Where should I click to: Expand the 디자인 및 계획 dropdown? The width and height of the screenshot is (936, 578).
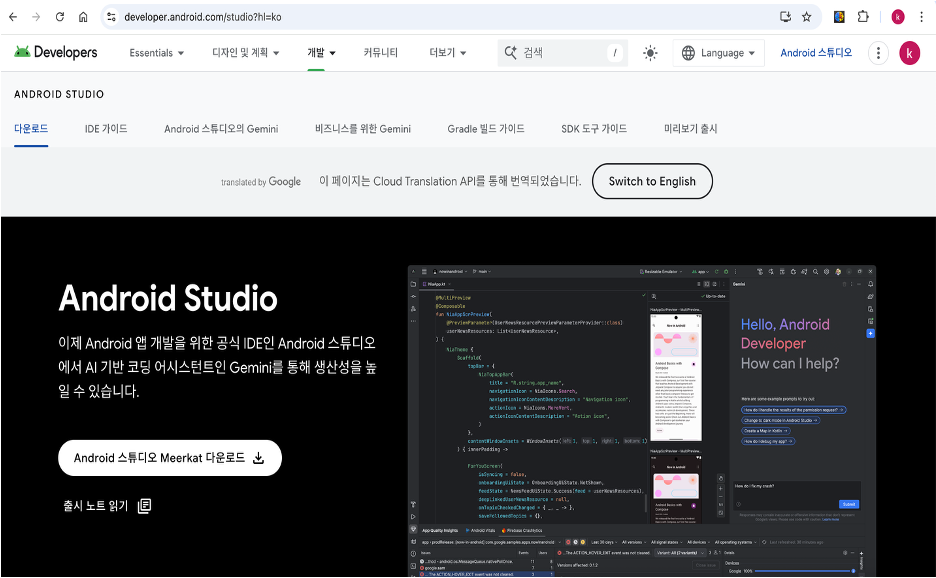coord(246,53)
